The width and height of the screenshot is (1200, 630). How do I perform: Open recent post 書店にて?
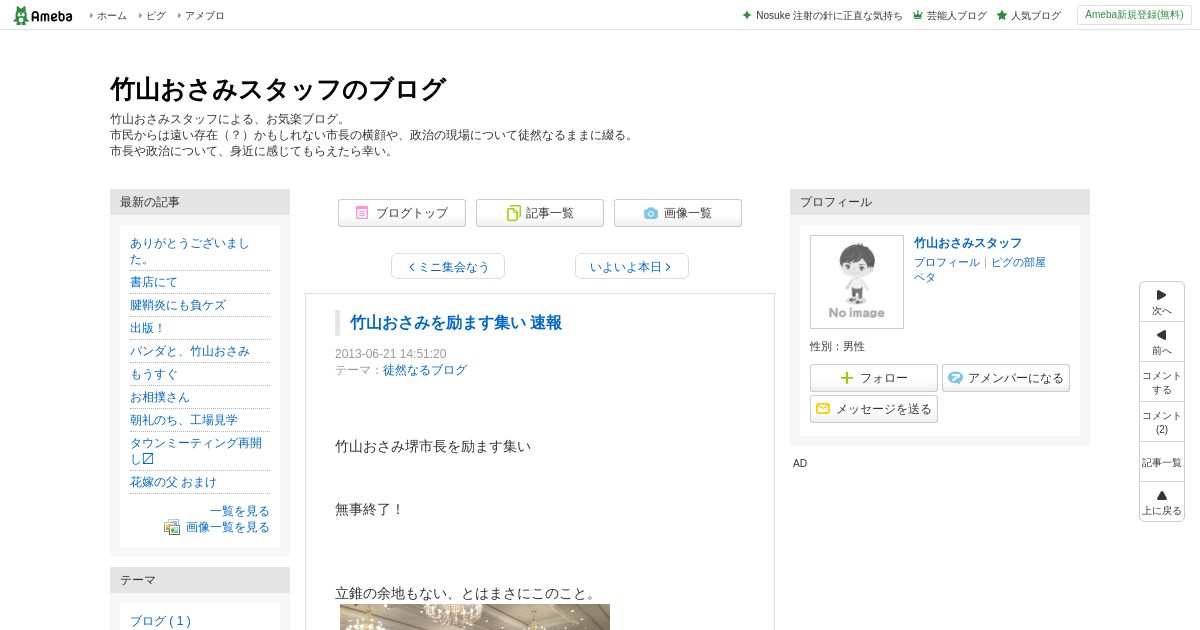tap(154, 282)
